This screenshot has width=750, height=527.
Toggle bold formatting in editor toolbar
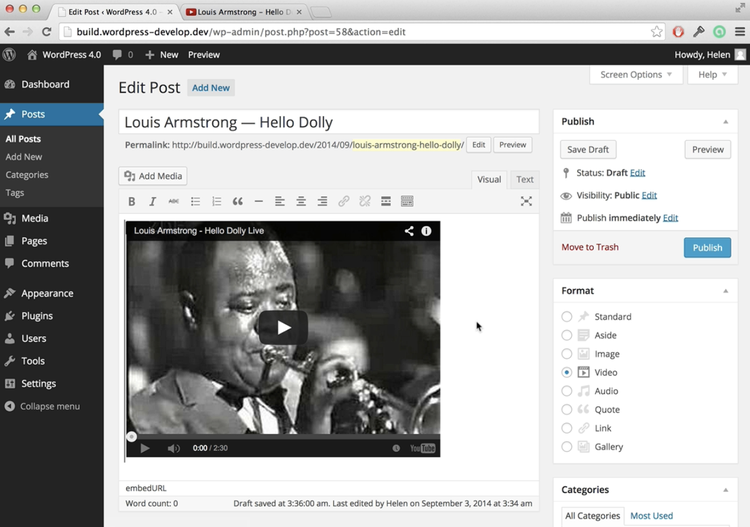[132, 201]
